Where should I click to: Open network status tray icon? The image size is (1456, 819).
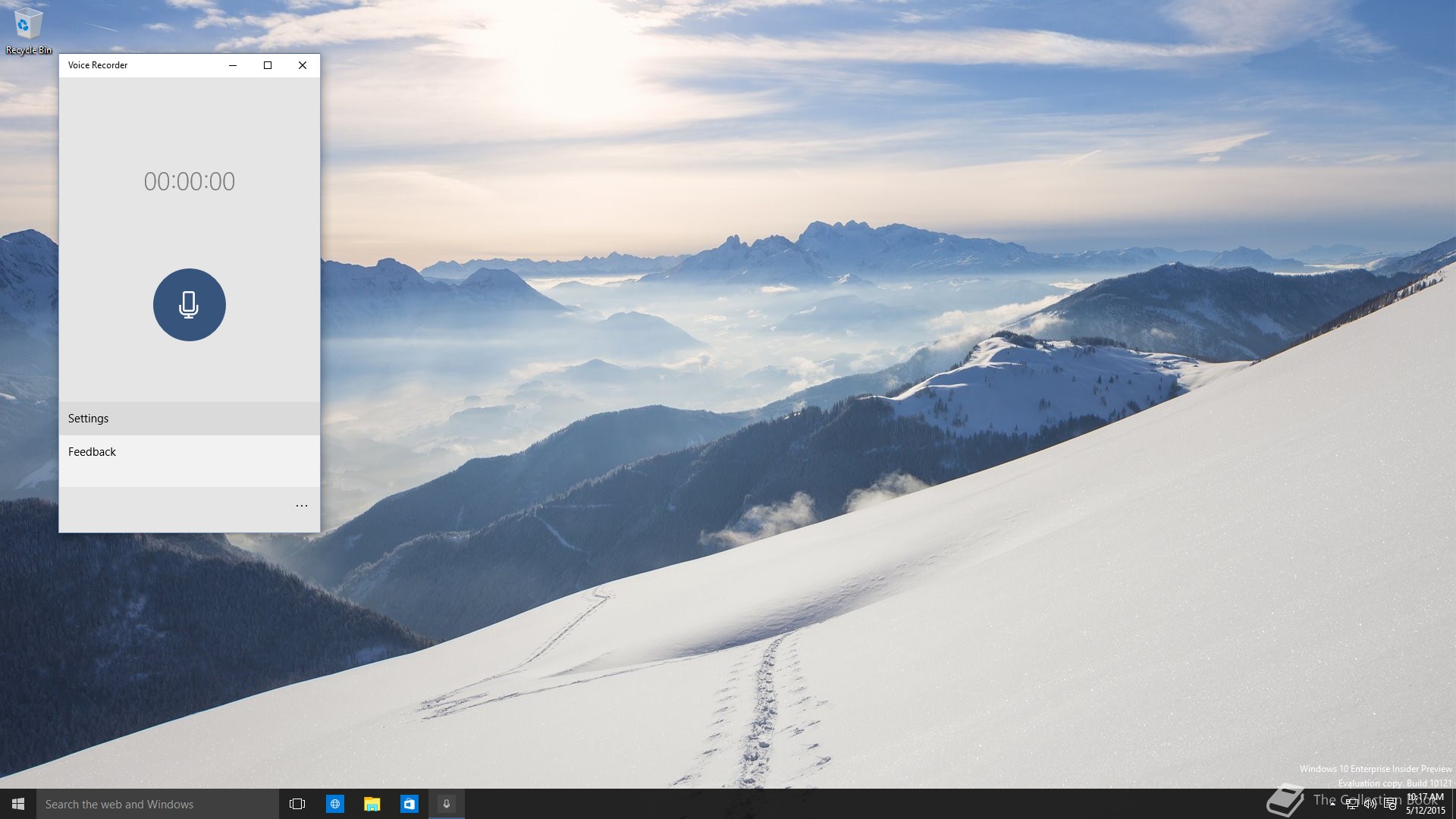1351,804
